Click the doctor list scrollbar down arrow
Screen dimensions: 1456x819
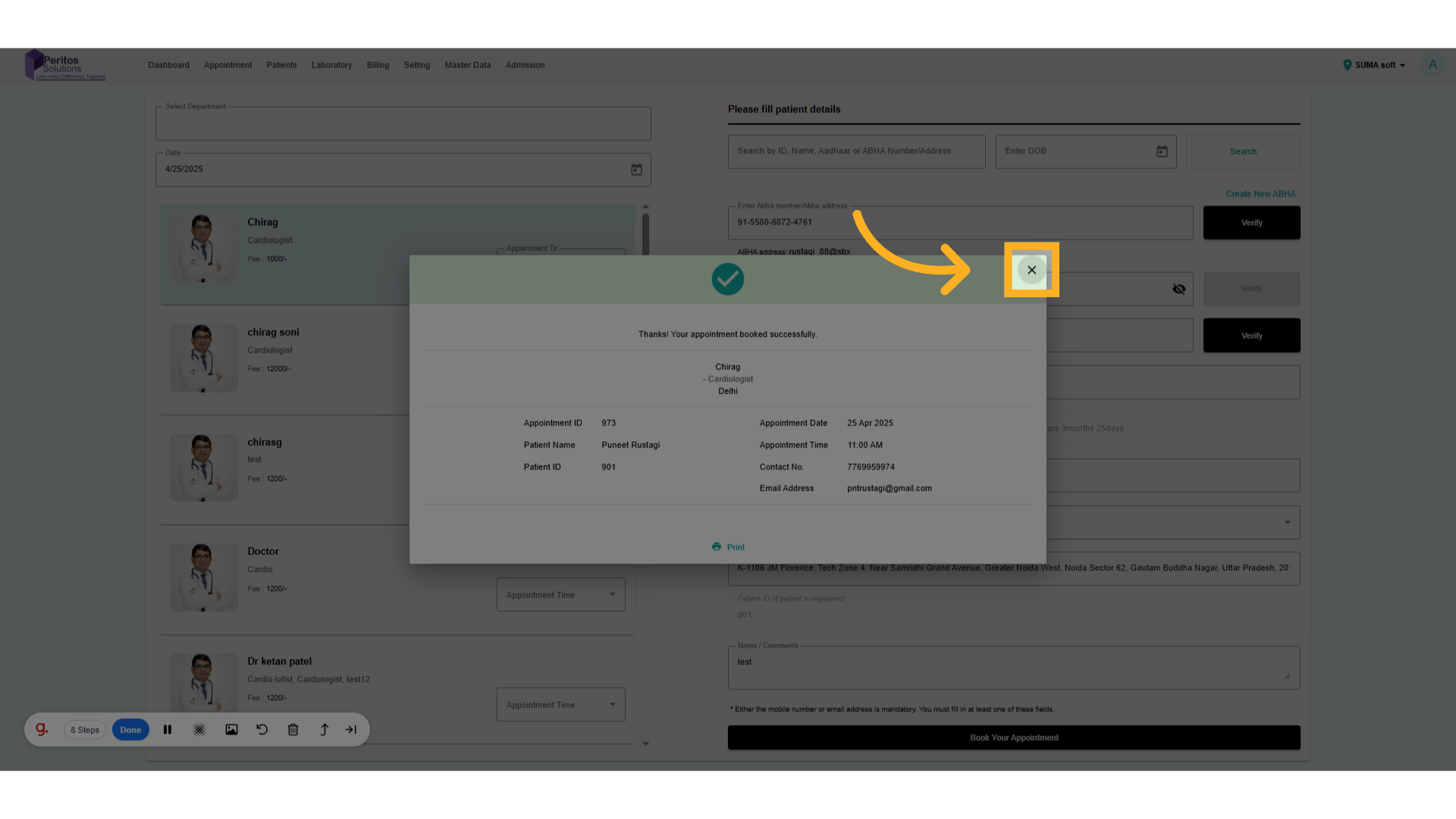(x=645, y=744)
